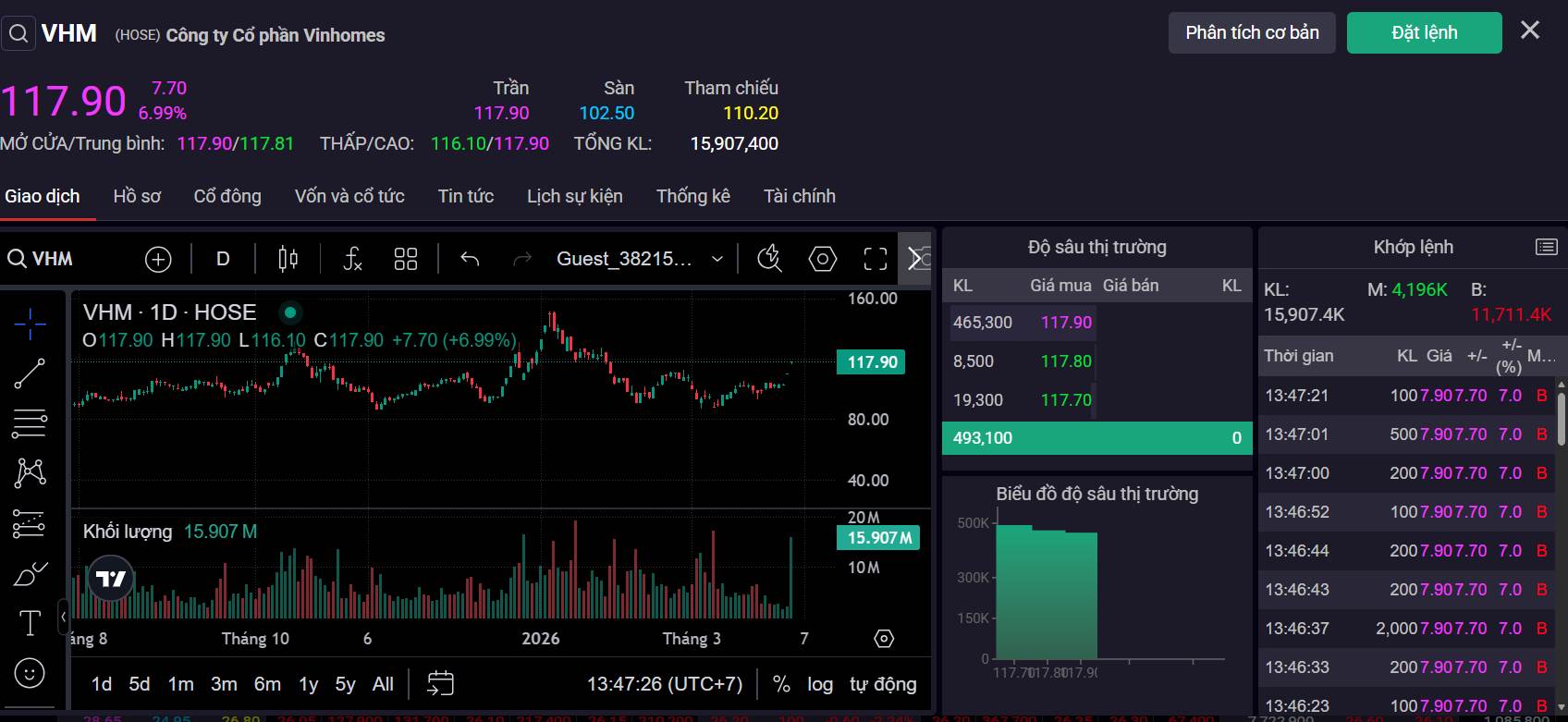Toggle percent scale on price axis

coord(781,684)
